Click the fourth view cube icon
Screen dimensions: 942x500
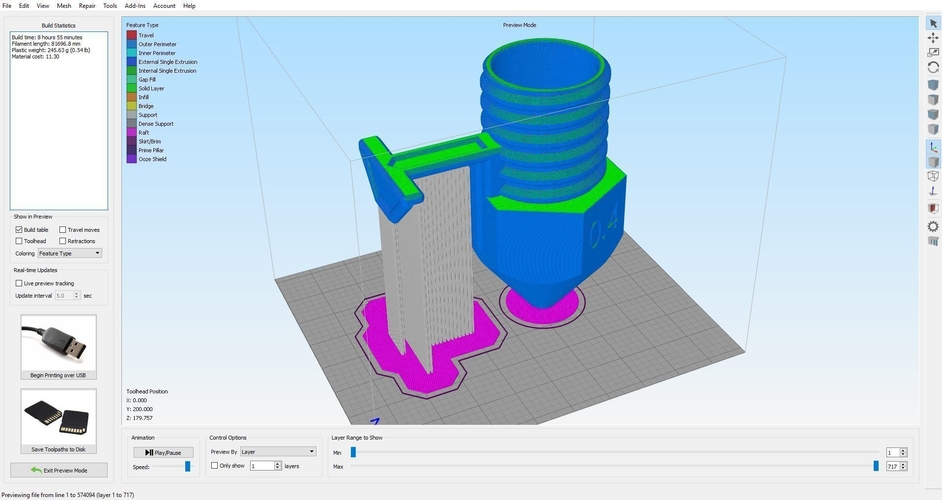[932, 129]
